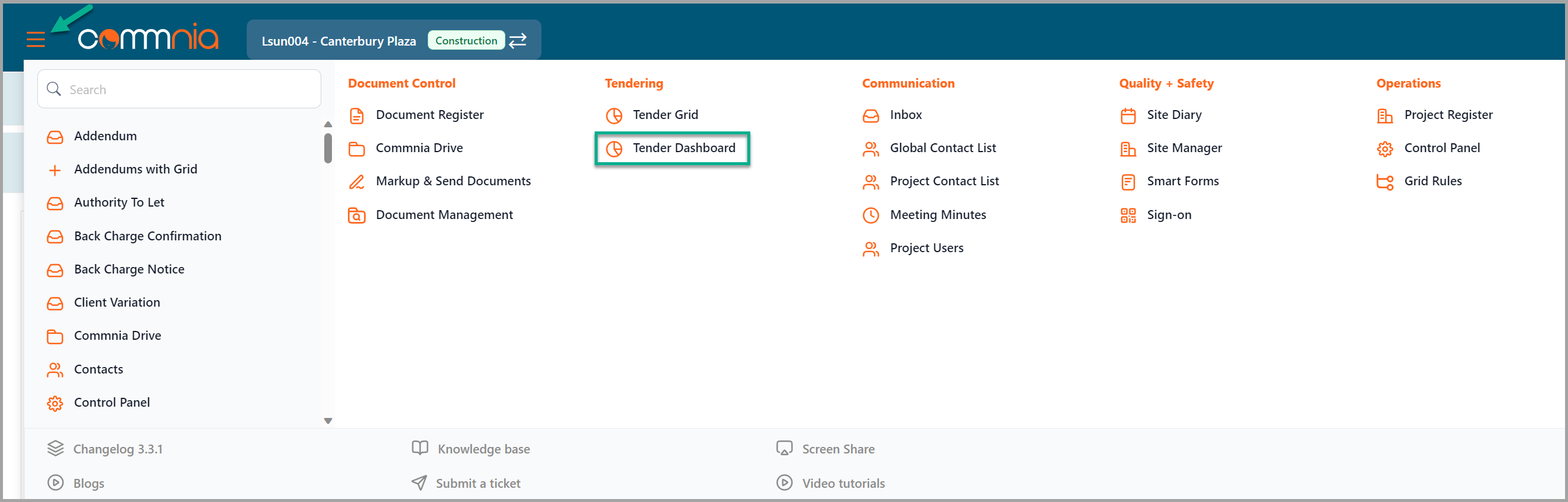Viewport: 1568px width, 502px height.
Task: Open the hamburger navigation menu
Action: [x=35, y=39]
